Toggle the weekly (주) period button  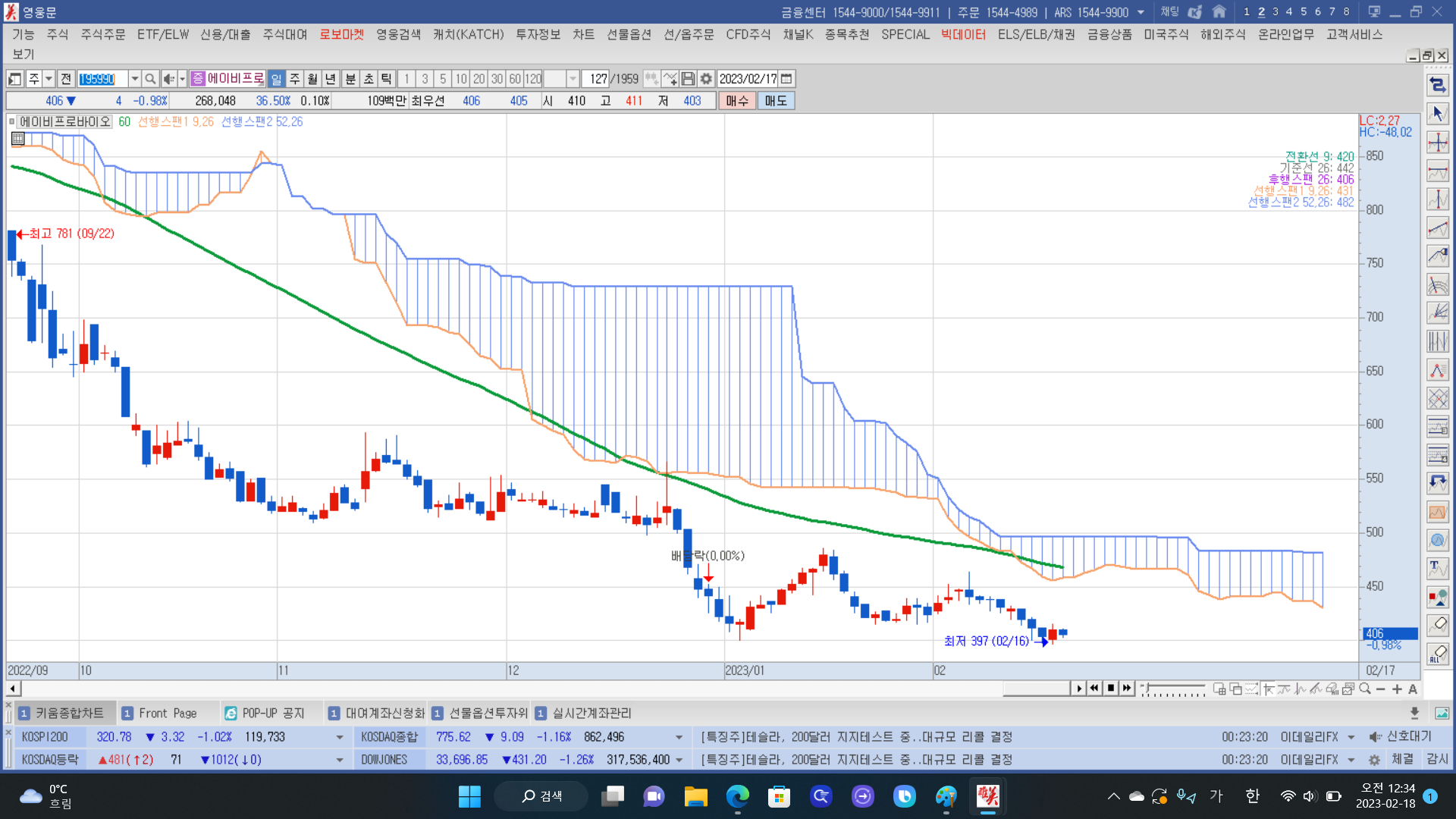coord(295,79)
